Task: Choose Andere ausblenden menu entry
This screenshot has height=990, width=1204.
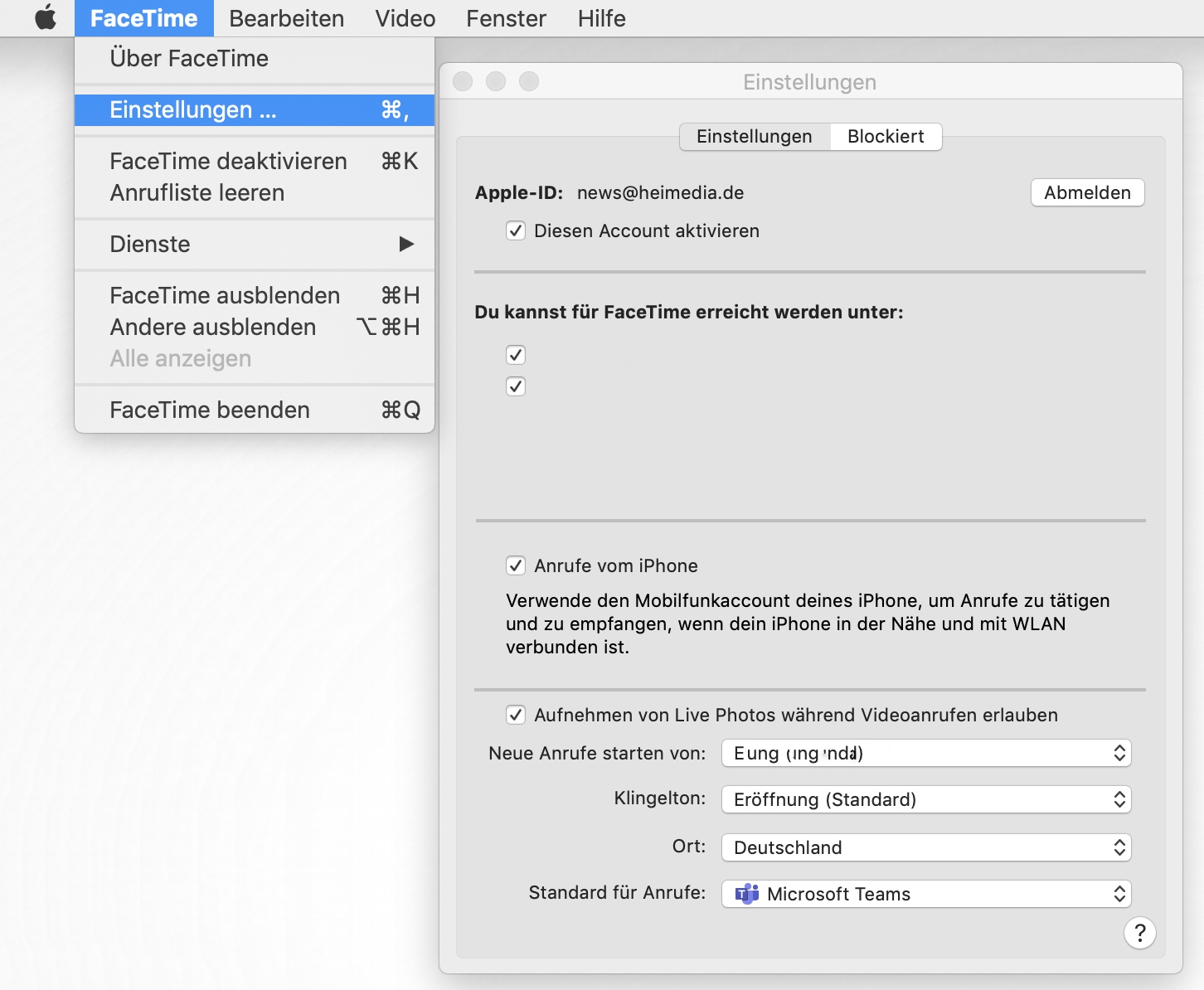Action: coord(255,327)
